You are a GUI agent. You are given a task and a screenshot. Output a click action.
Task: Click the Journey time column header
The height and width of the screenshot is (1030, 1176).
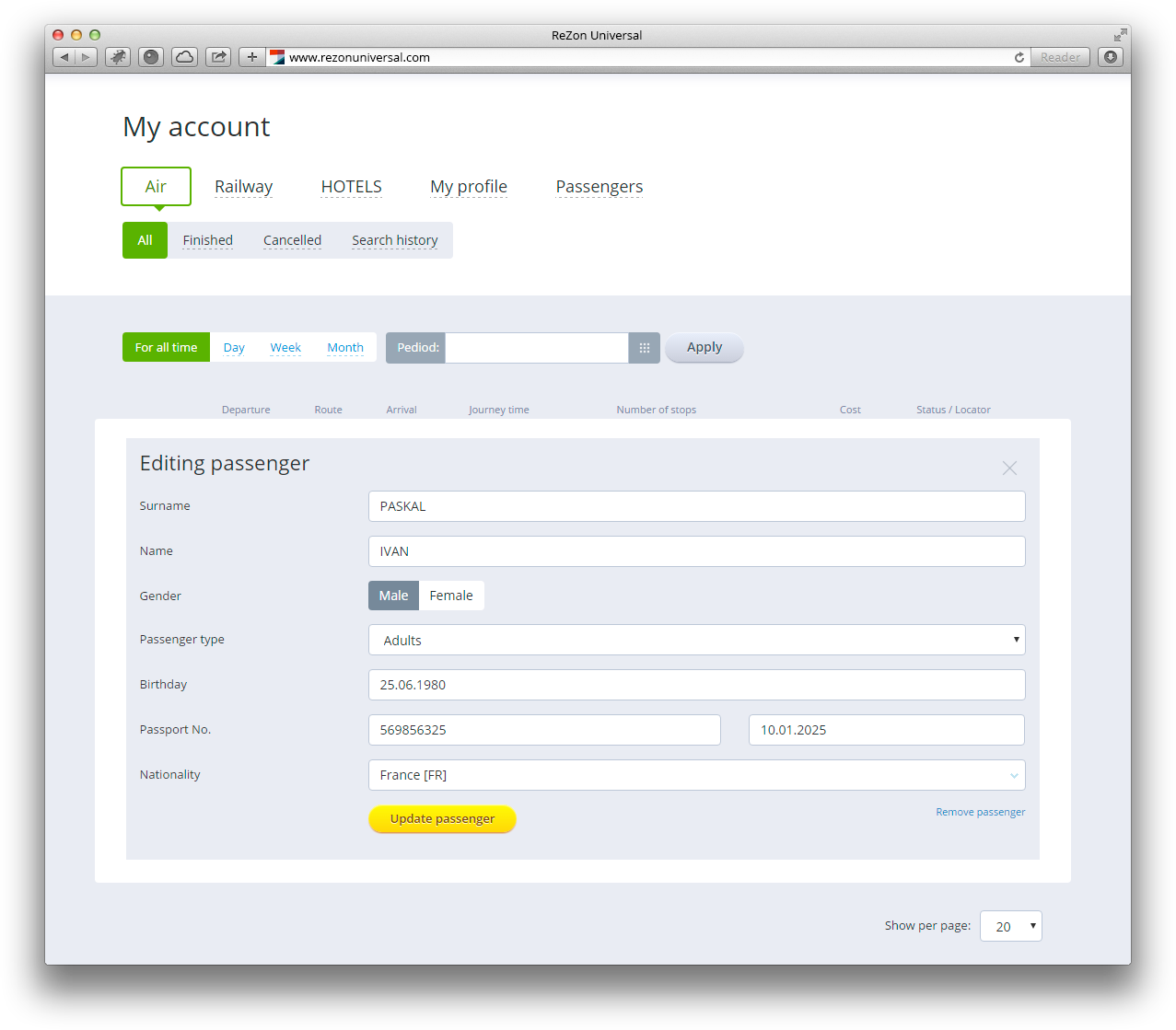point(498,410)
